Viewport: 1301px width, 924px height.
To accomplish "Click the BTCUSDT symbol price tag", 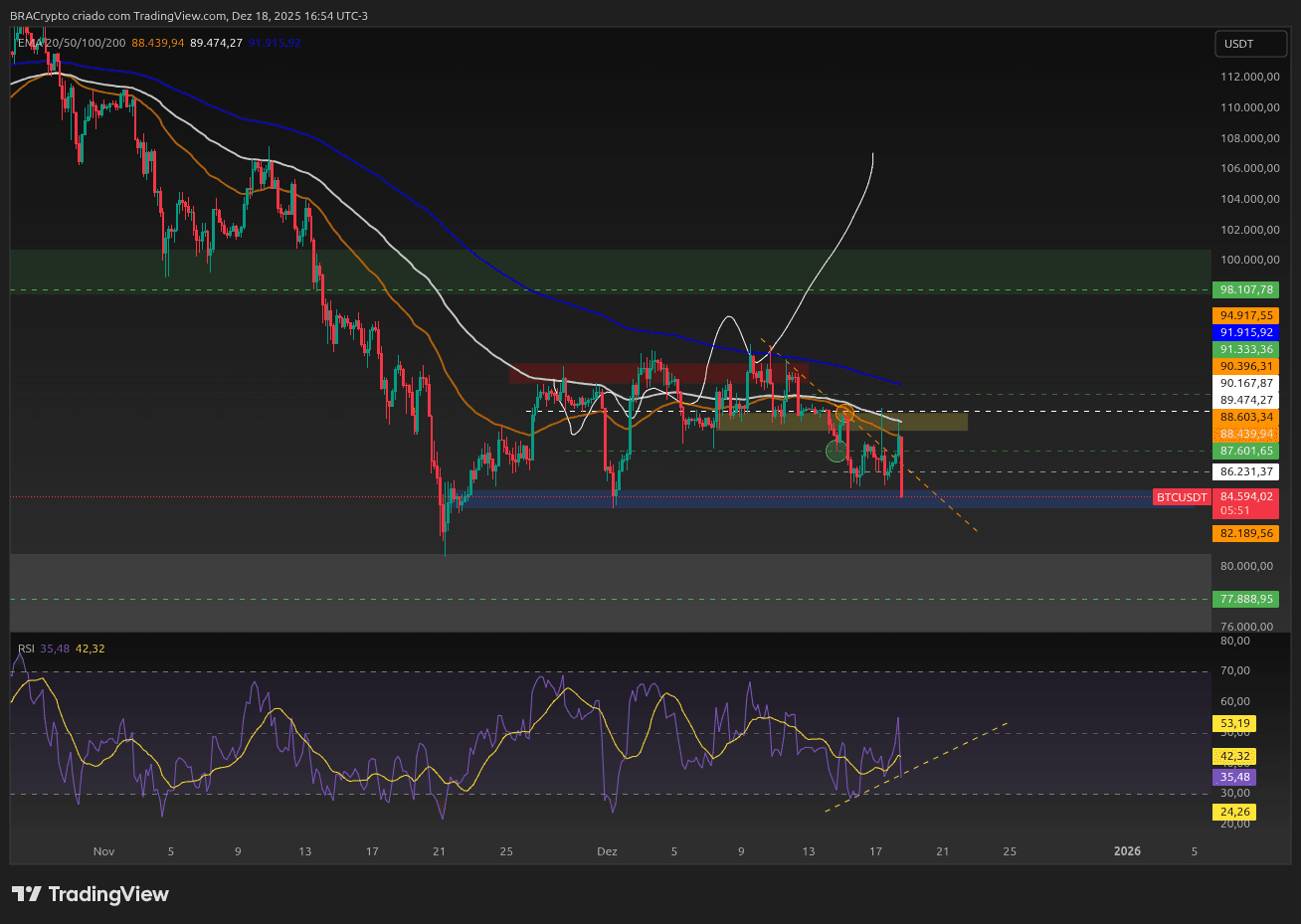I will click(x=1182, y=497).
